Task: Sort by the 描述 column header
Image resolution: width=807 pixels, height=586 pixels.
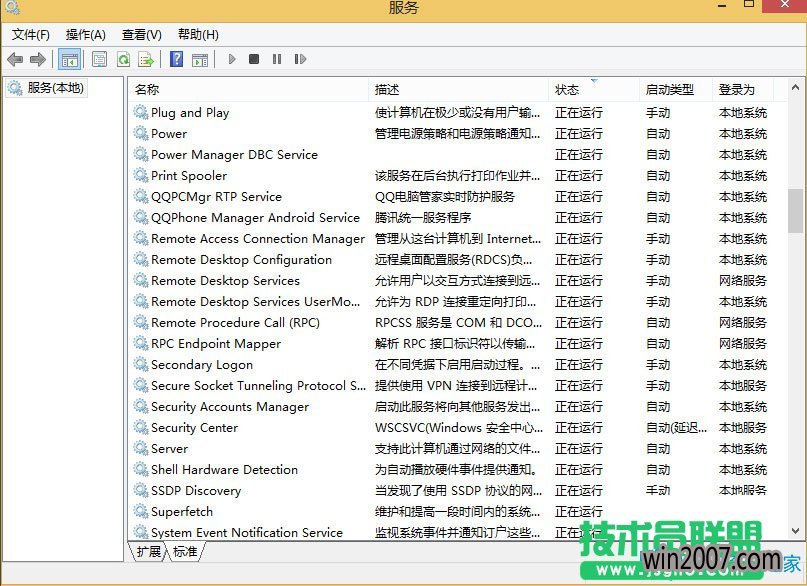Action: coord(459,90)
